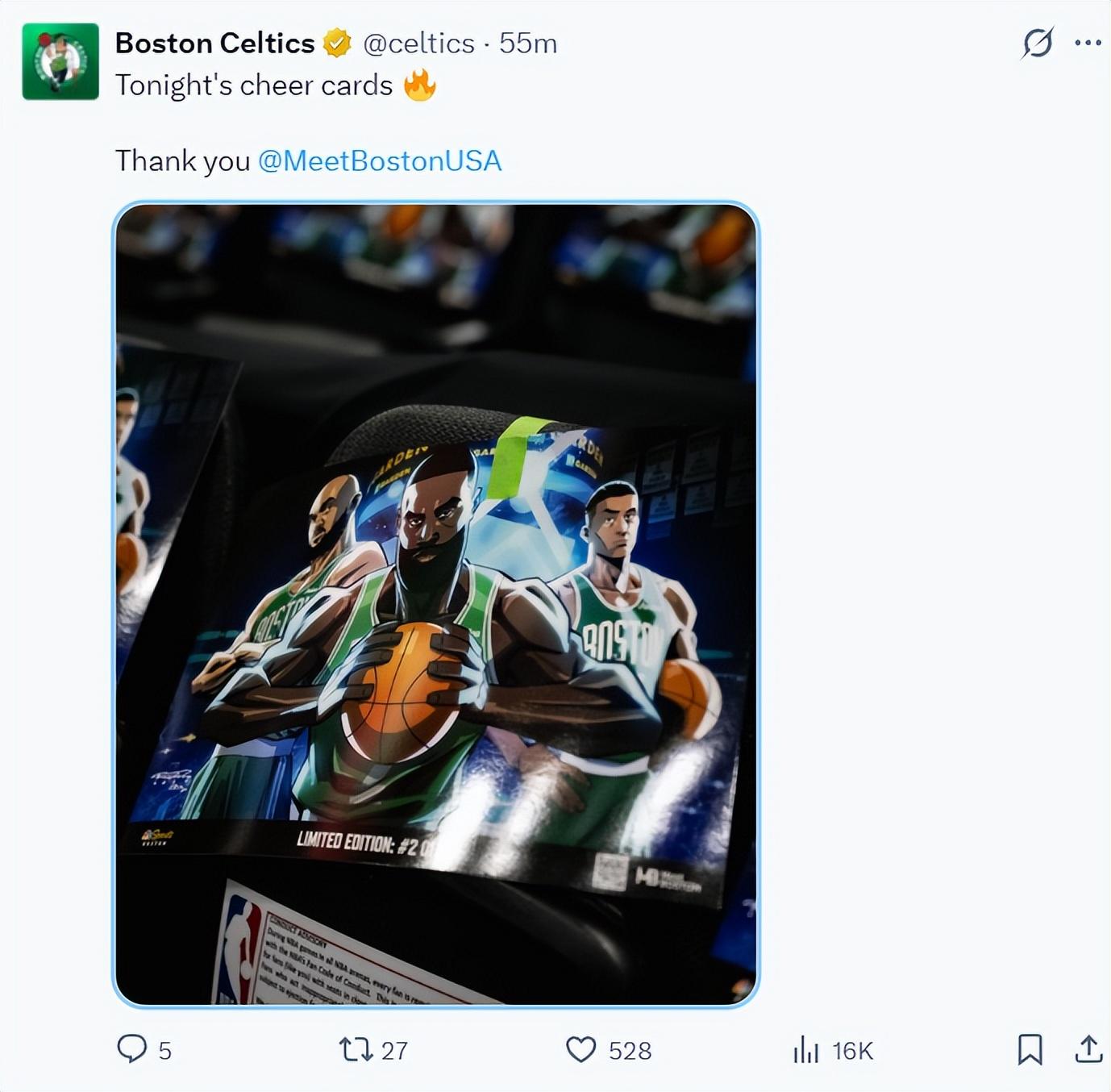1111x1092 pixels.
Task: Click the view analytics bar chart icon
Action: [805, 1049]
